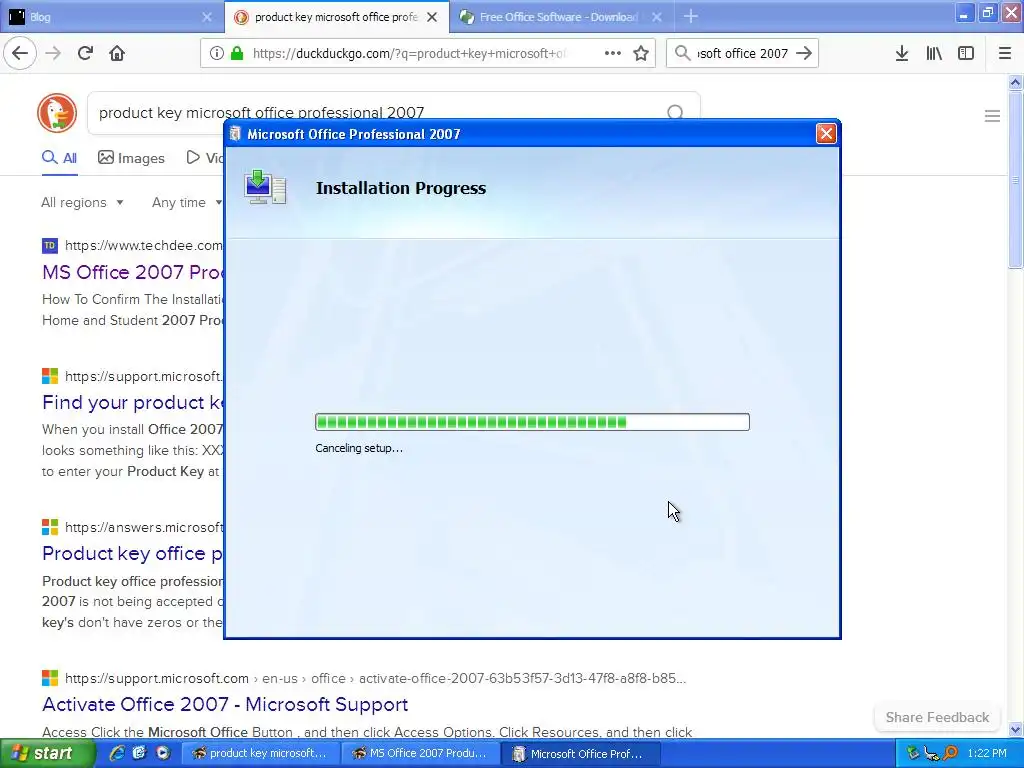Close the Free Office Software tab
Screen dimensions: 1024x768
pos(657,17)
